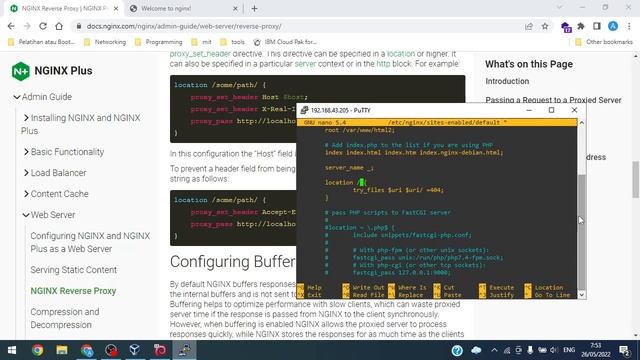Click the 'try_files $uri $uri/ =404;' line
640x360 pixels.
(x=398, y=190)
